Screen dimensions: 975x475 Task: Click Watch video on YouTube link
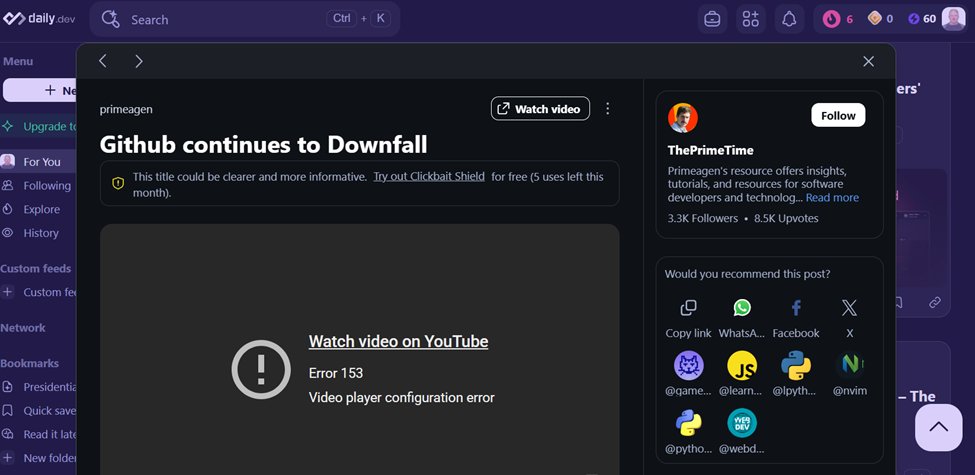tap(399, 341)
